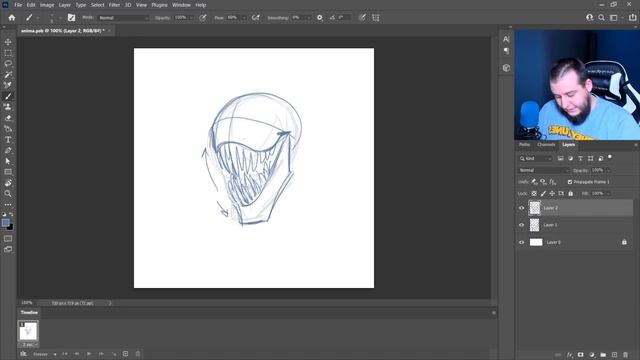Select the Horizontal Type tool

pyautogui.click(x=8, y=140)
